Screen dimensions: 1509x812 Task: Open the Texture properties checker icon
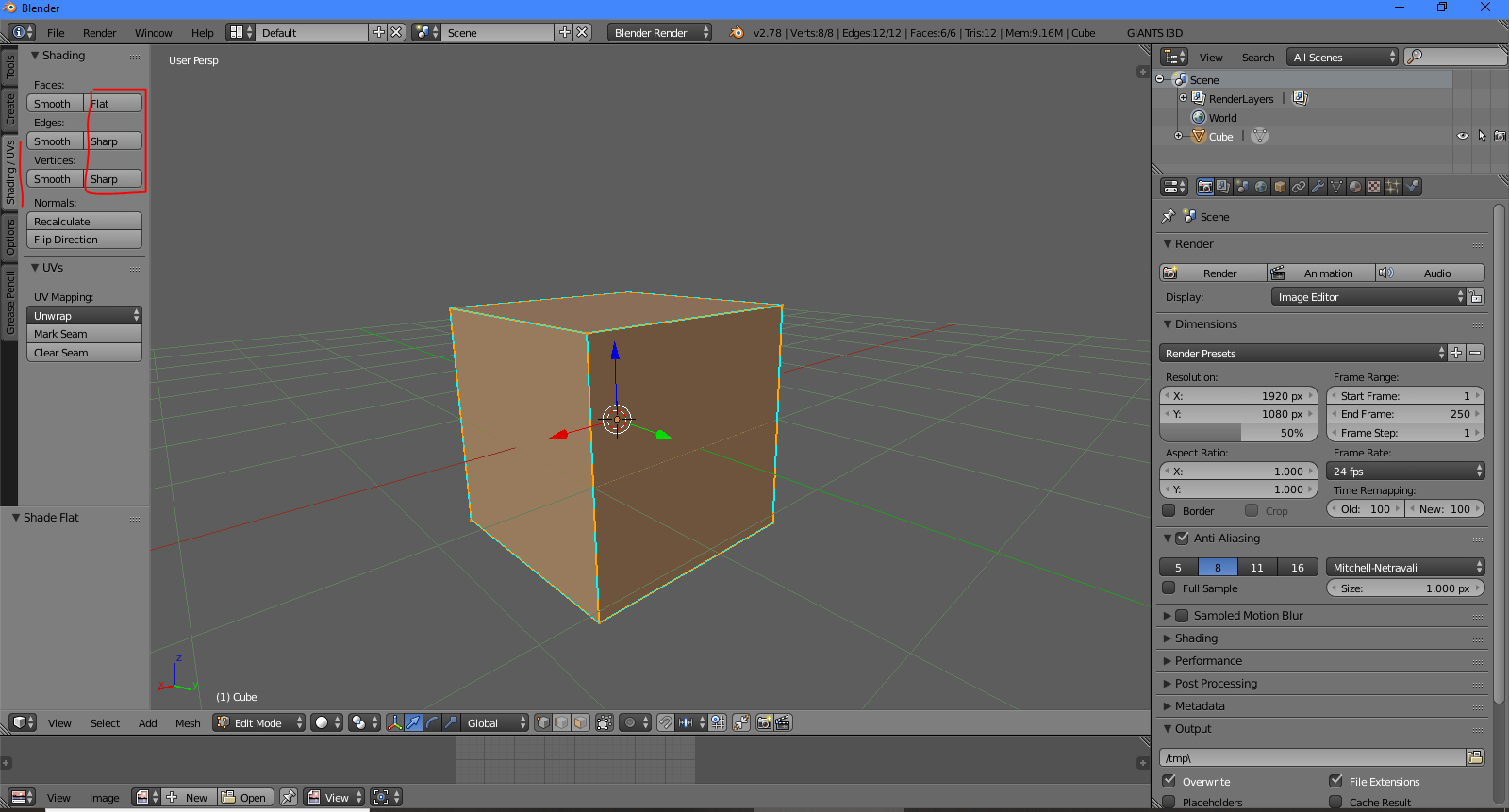(x=1374, y=187)
